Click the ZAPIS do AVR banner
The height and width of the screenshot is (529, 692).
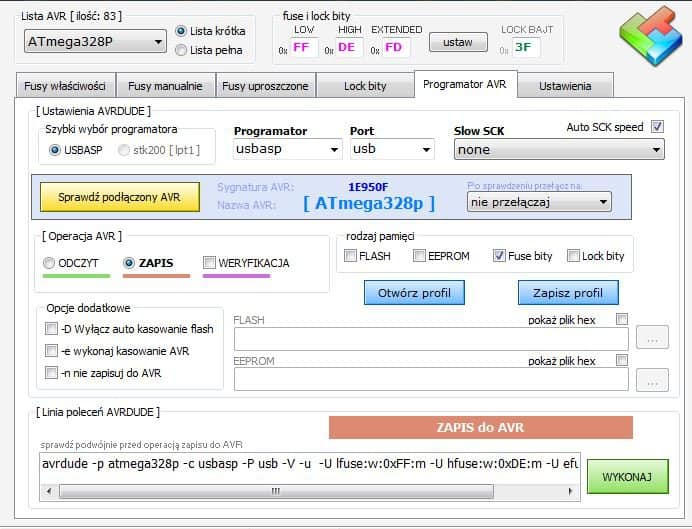coord(481,427)
